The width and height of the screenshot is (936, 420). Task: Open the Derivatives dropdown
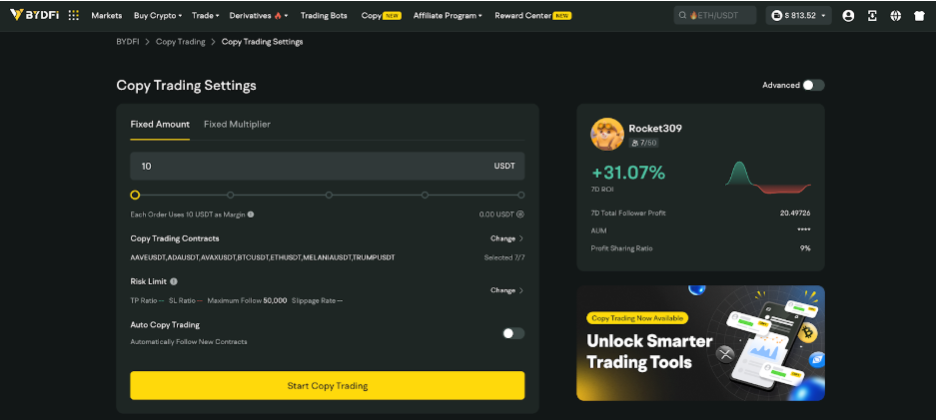(258, 16)
